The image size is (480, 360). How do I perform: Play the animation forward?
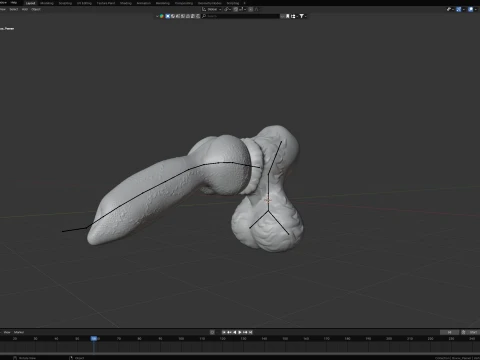(x=240, y=332)
